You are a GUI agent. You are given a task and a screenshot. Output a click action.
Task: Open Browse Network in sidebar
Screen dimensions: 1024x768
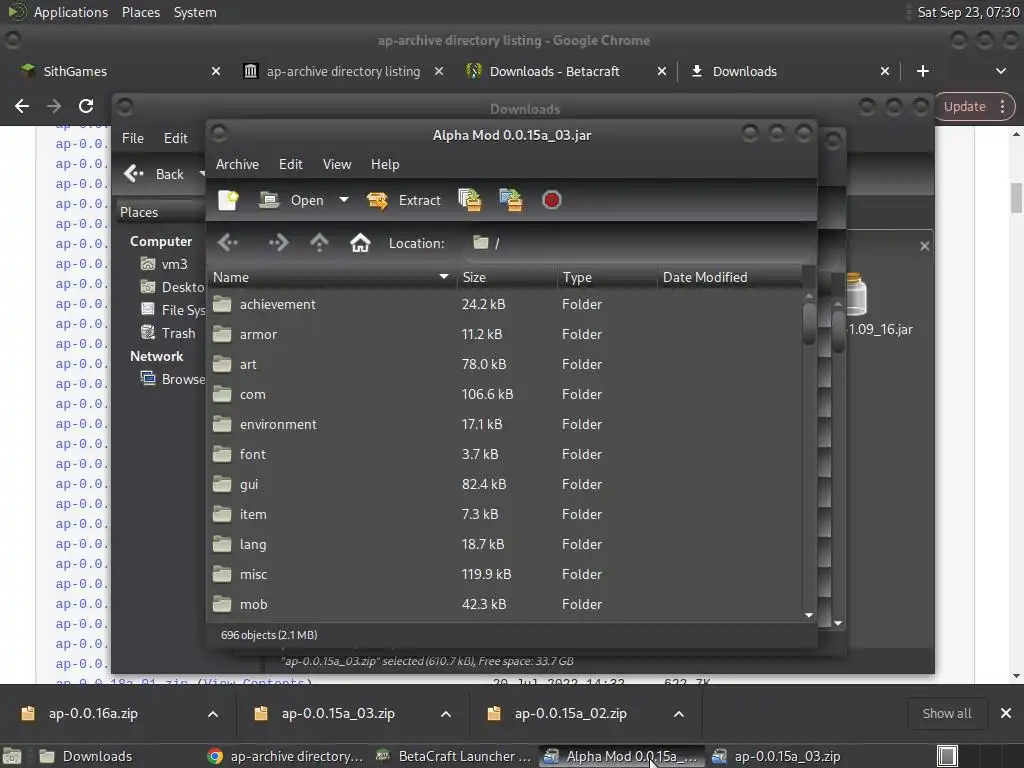[173, 379]
